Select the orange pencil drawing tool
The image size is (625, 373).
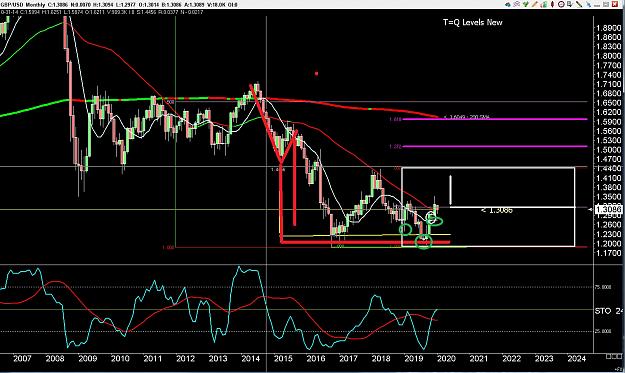click(x=535, y=4)
